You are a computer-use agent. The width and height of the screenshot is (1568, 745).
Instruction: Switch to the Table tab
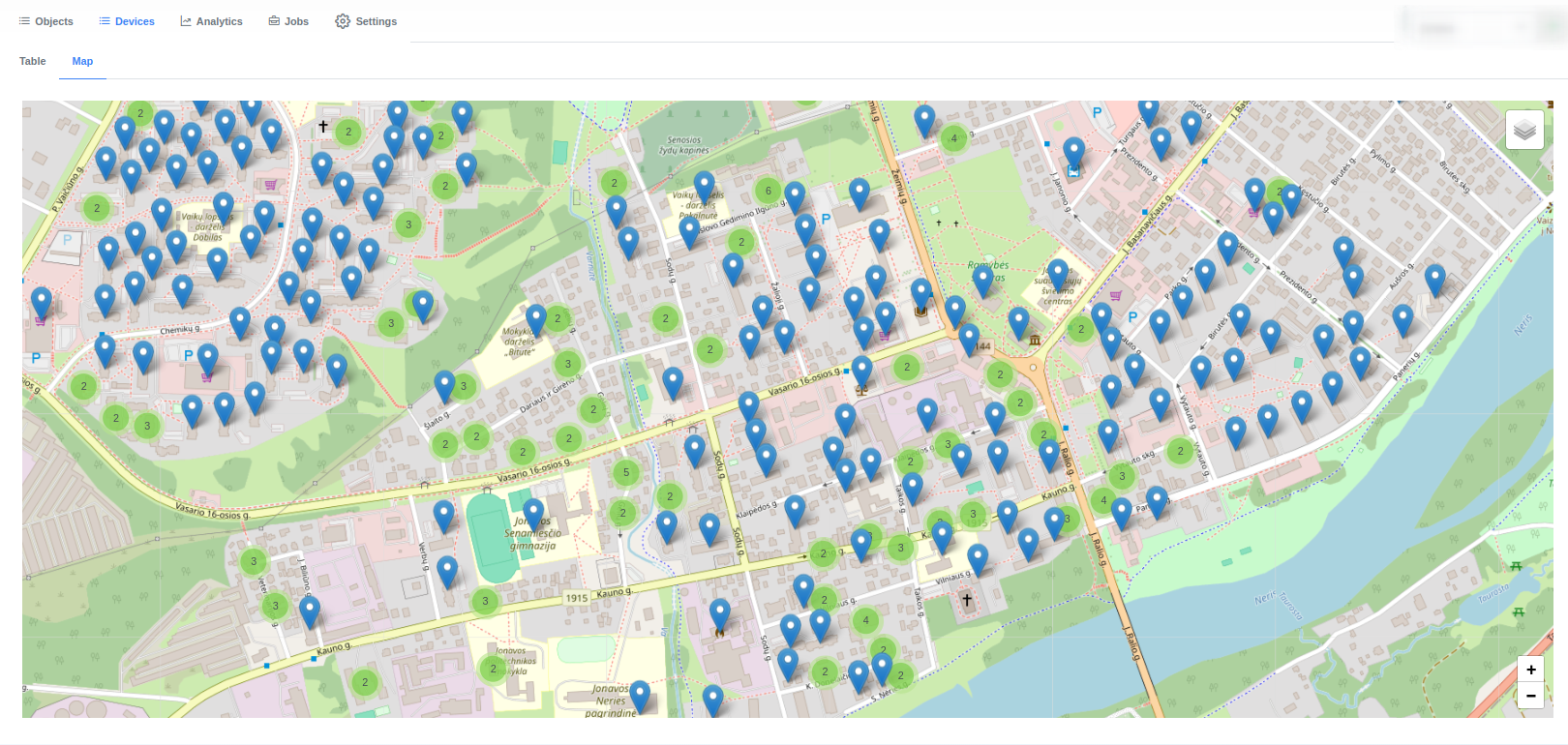tap(33, 61)
